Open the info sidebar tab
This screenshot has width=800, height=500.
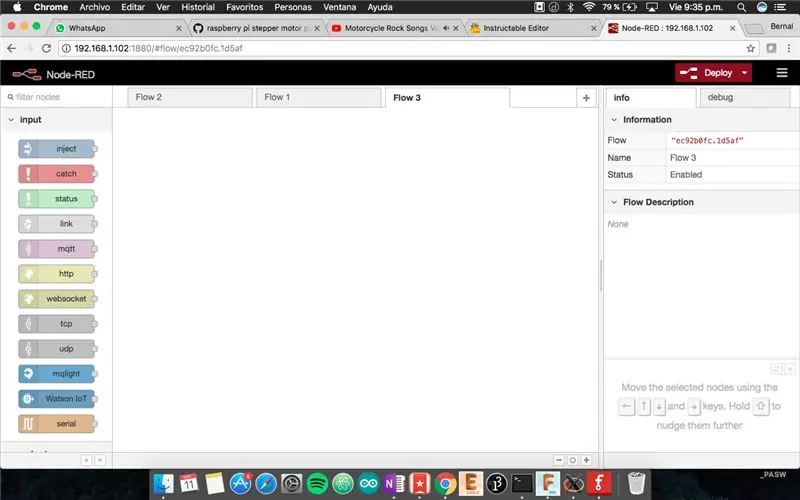[651, 97]
